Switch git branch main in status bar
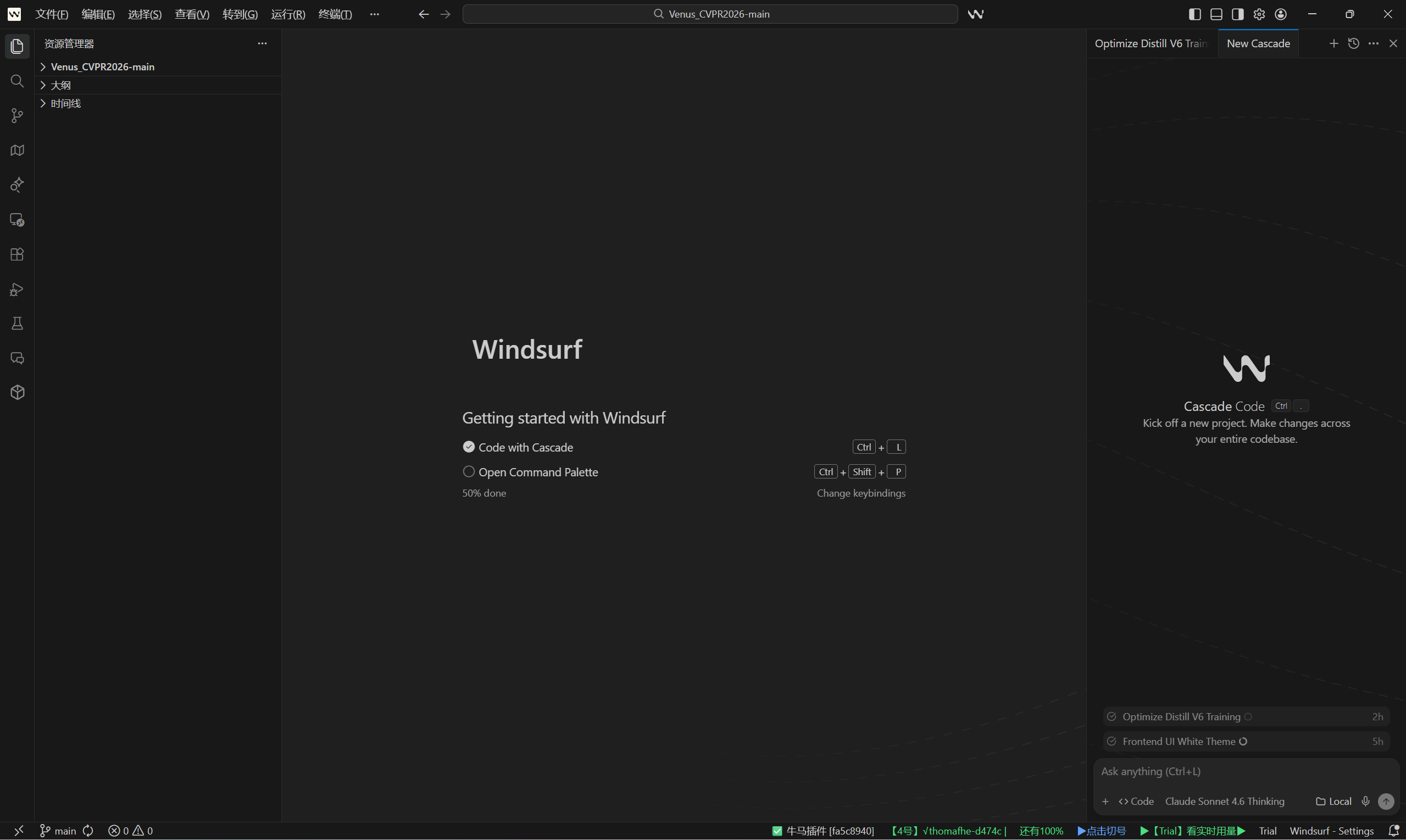 click(58, 831)
